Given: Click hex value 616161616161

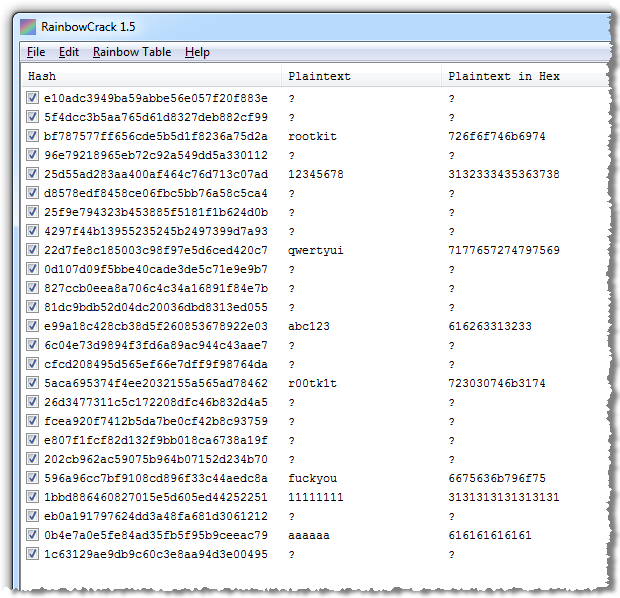Looking at the screenshot, I should [490, 535].
